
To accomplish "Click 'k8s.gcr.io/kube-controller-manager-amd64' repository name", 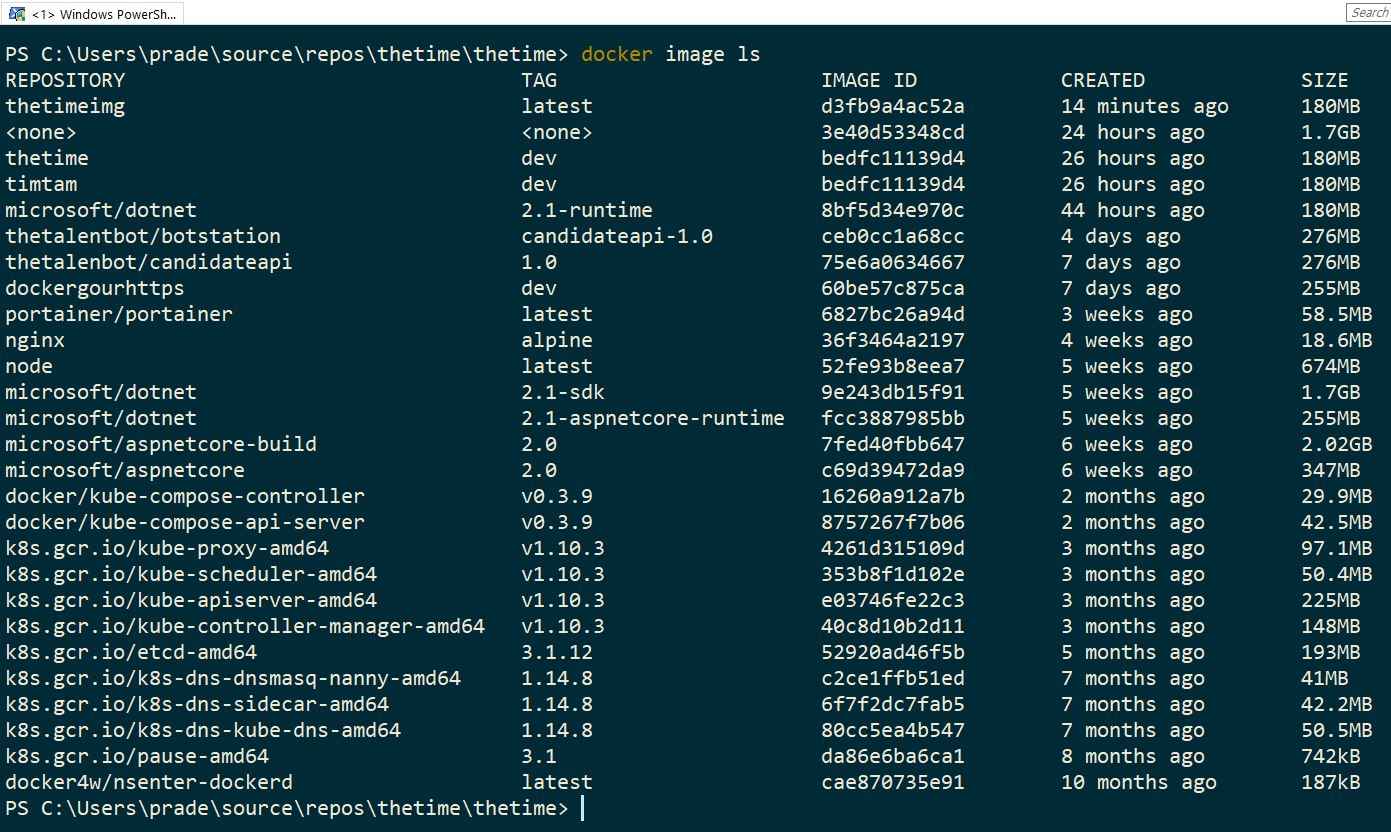I will [245, 626].
